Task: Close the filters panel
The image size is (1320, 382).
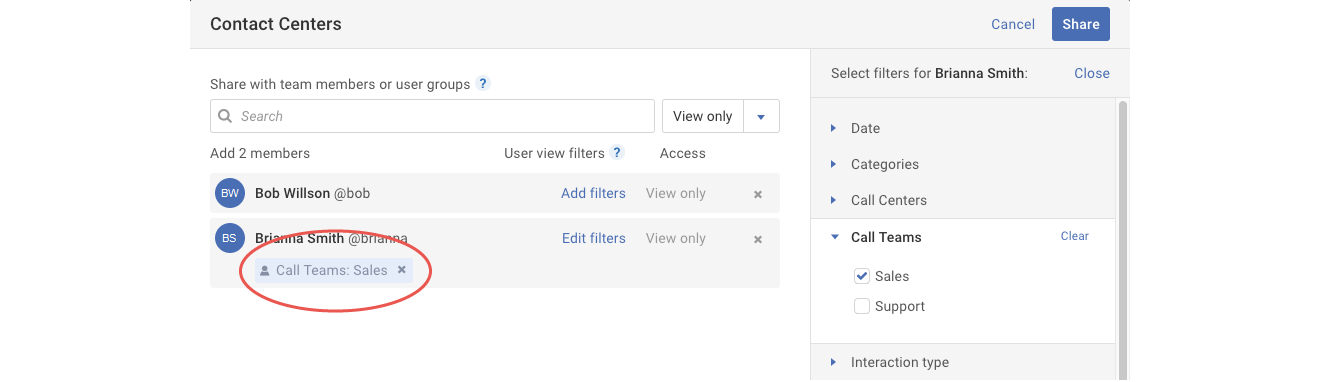Action: pyautogui.click(x=1092, y=73)
